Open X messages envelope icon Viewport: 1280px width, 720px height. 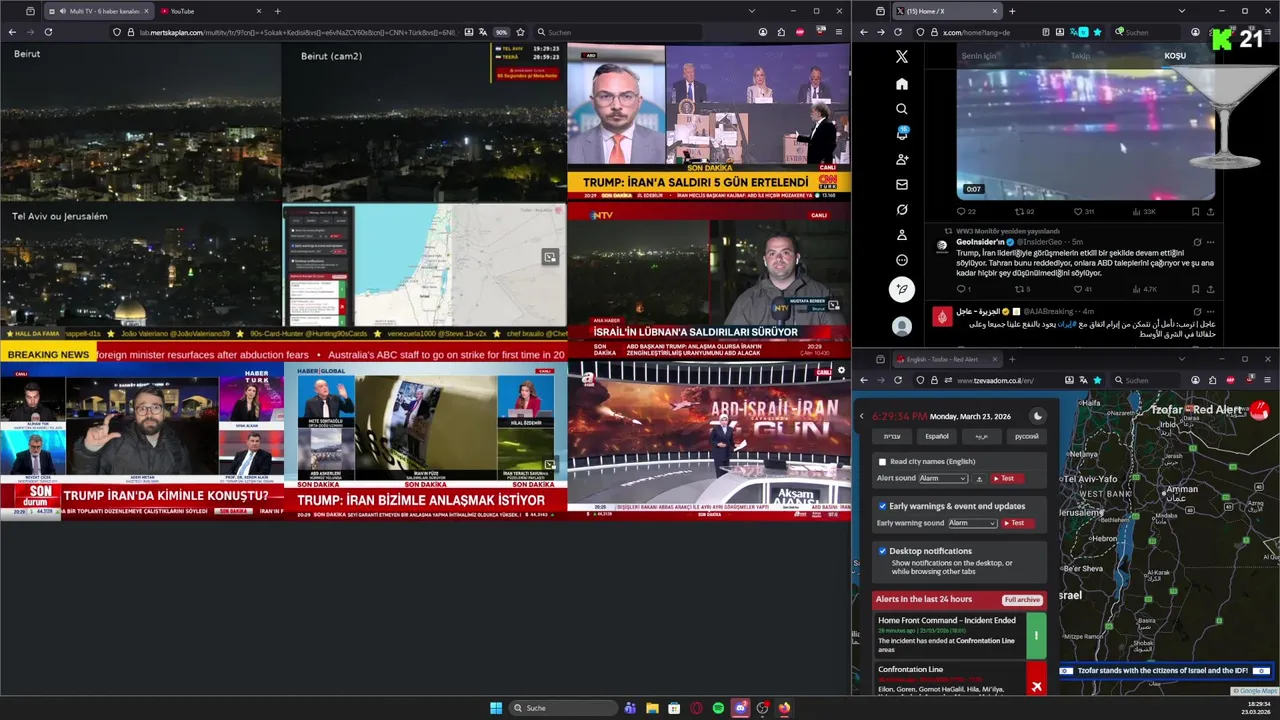(x=902, y=185)
